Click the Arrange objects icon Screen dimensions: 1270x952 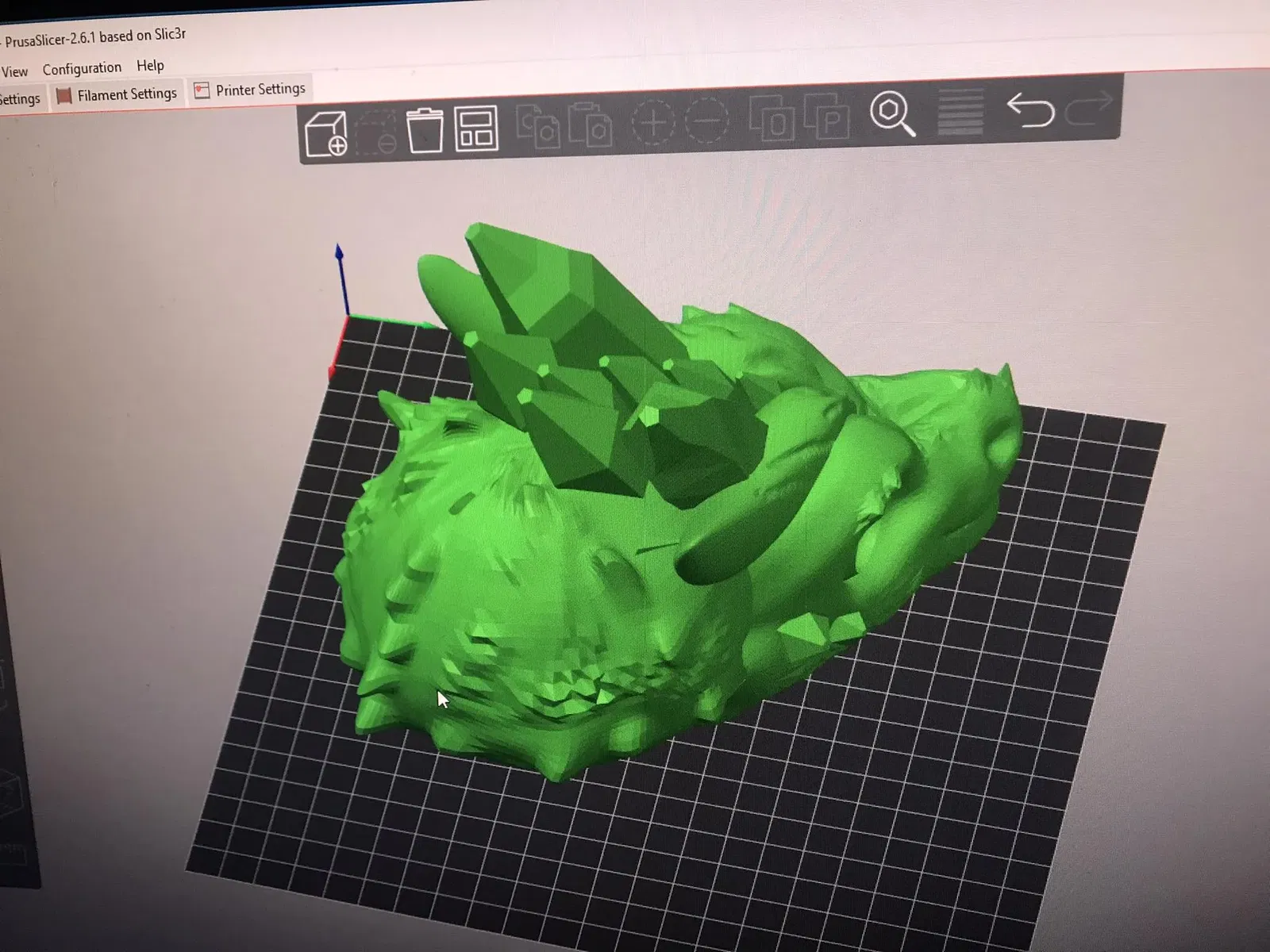476,129
